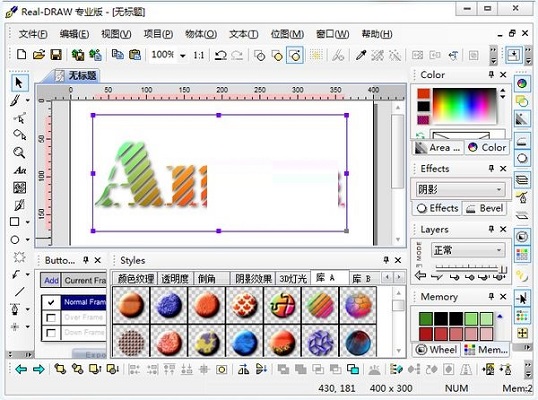Check the Down Frame checkbox
The width and height of the screenshot is (538, 400).
click(51, 333)
